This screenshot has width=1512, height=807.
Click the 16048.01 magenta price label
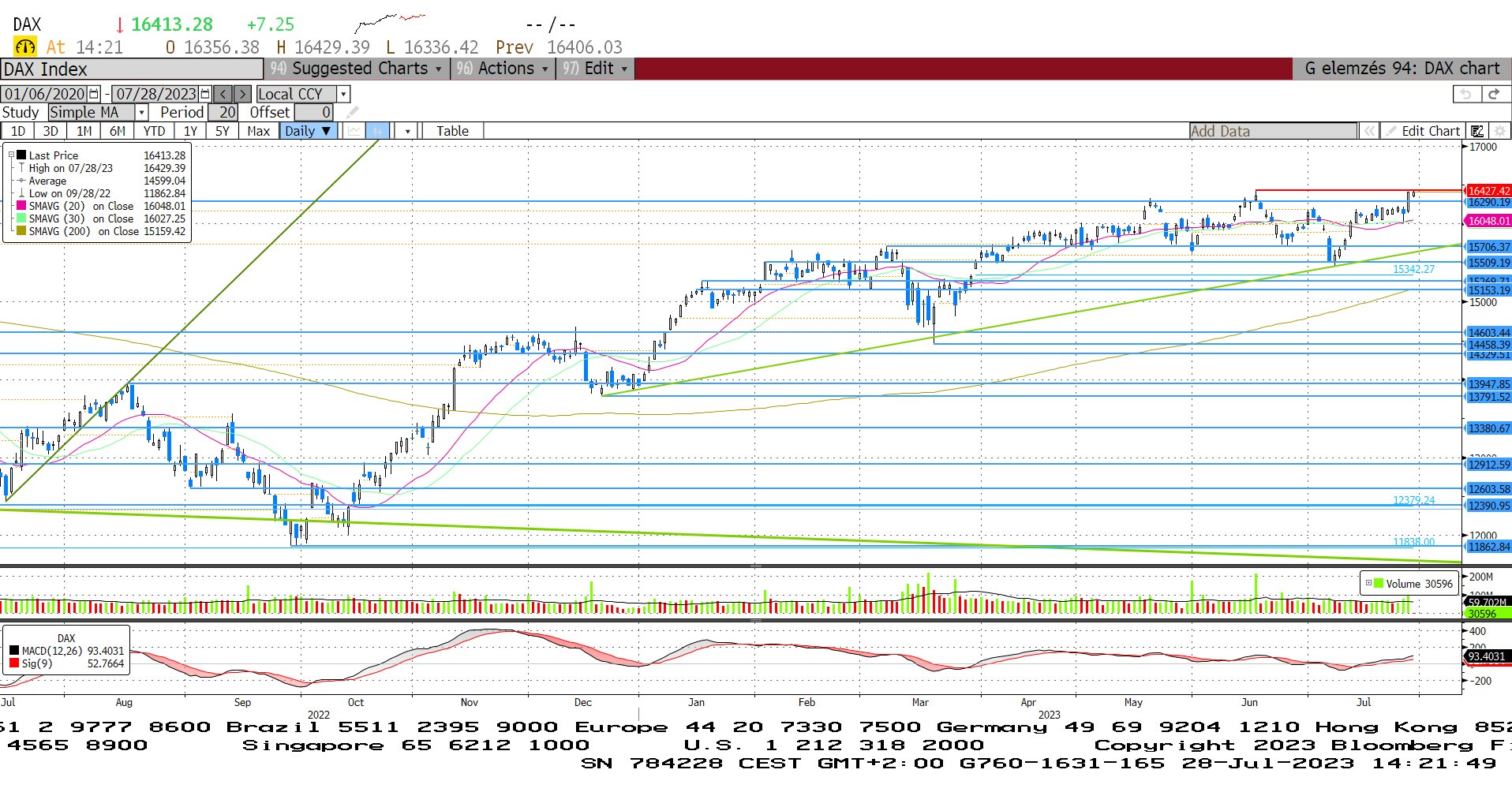(1488, 221)
